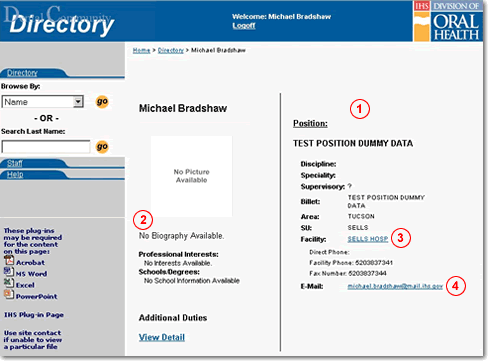The width and height of the screenshot is (488, 361).
Task: Select the Michael Bradshaw name heading
Action: (x=183, y=108)
